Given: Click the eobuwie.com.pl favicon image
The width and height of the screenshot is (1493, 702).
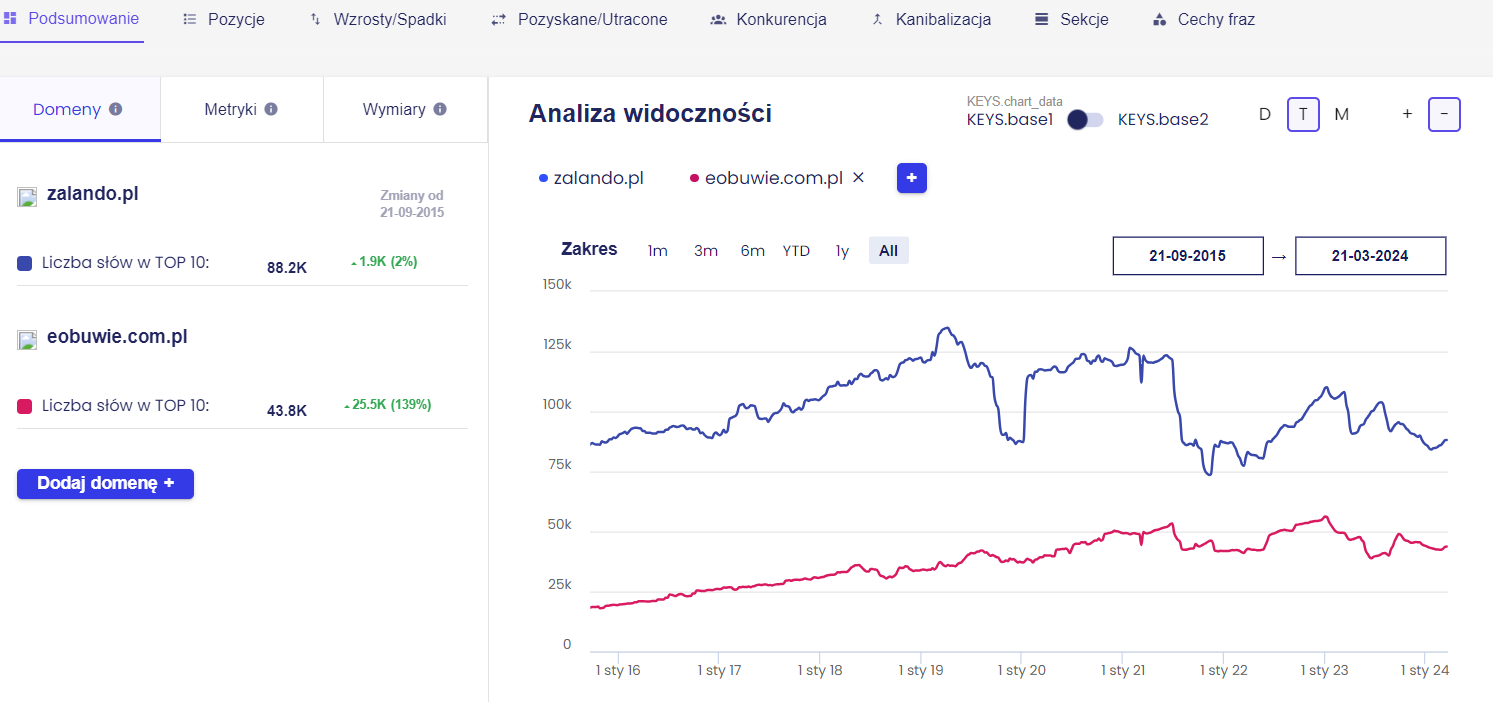Looking at the screenshot, I should tap(27, 339).
